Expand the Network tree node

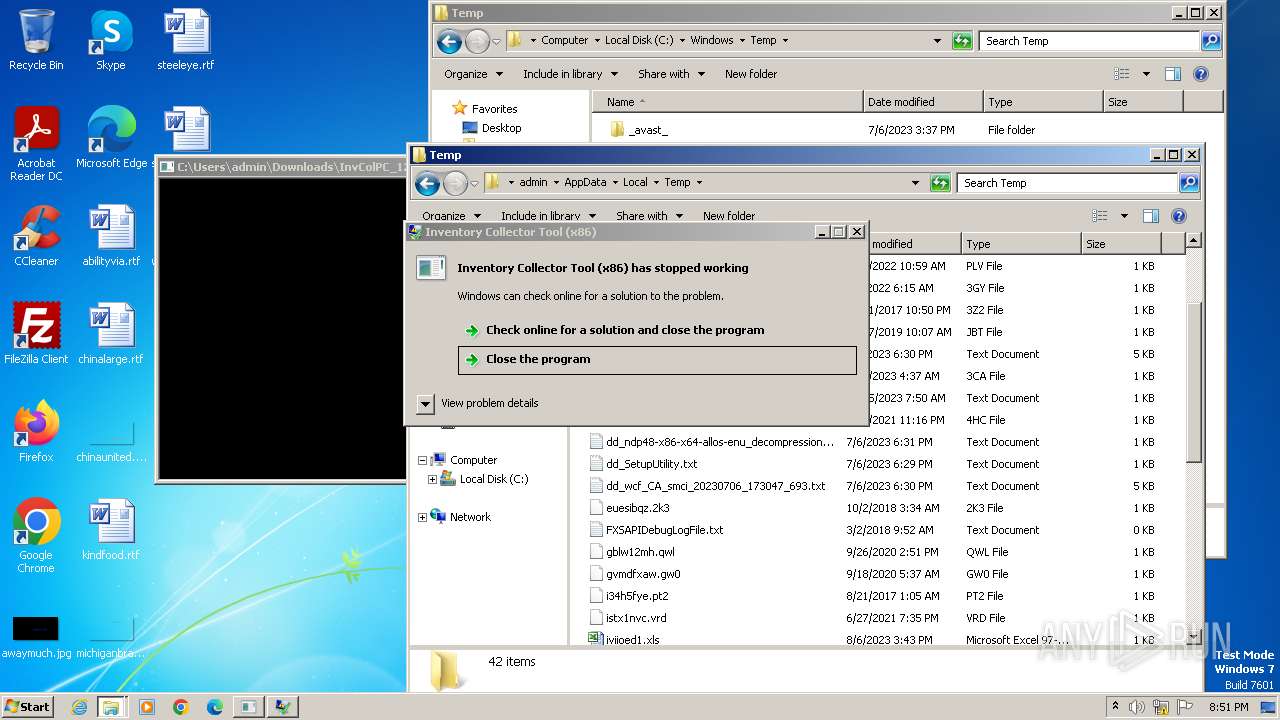422,518
